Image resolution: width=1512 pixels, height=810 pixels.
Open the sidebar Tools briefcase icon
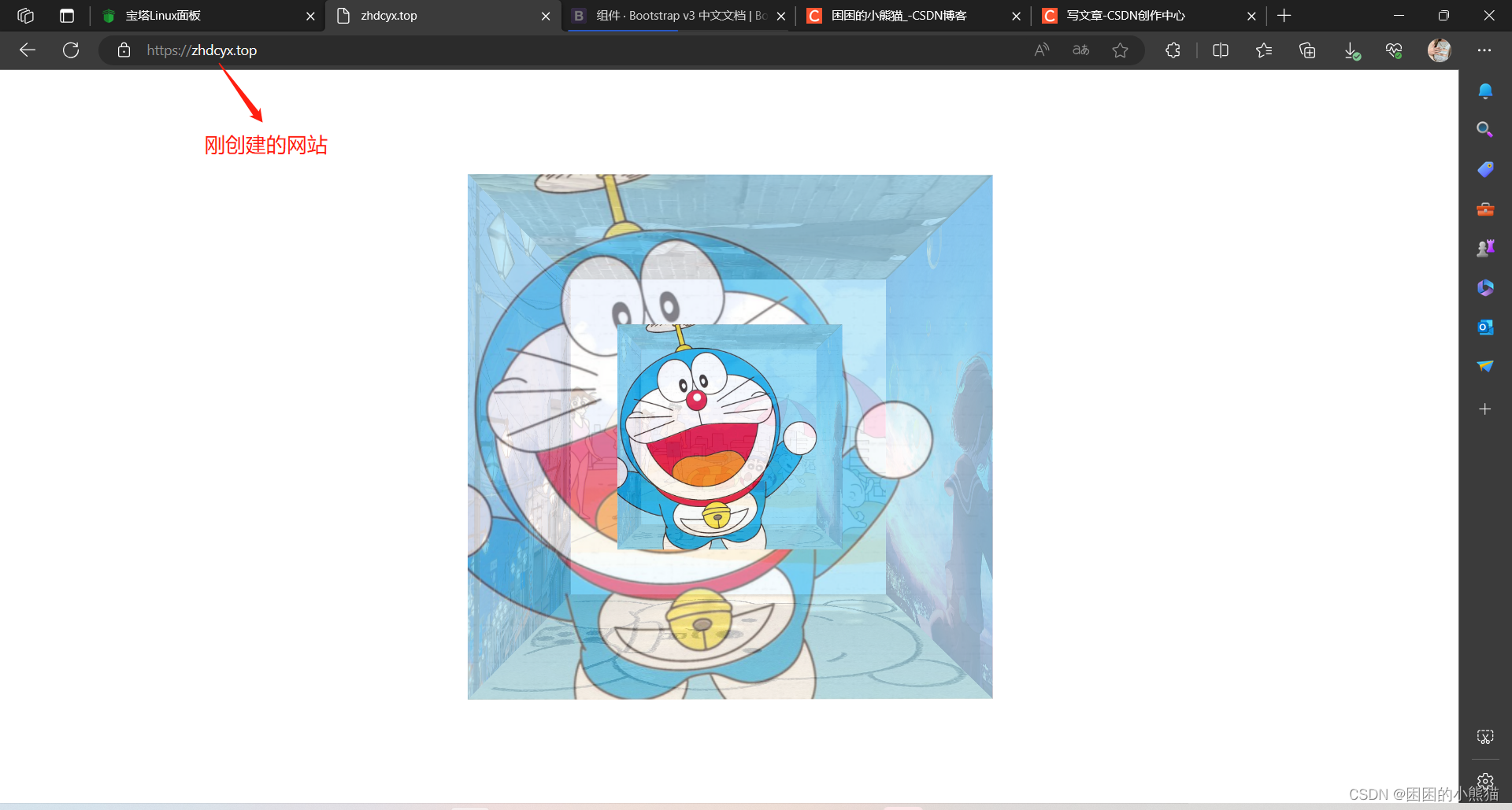point(1485,209)
